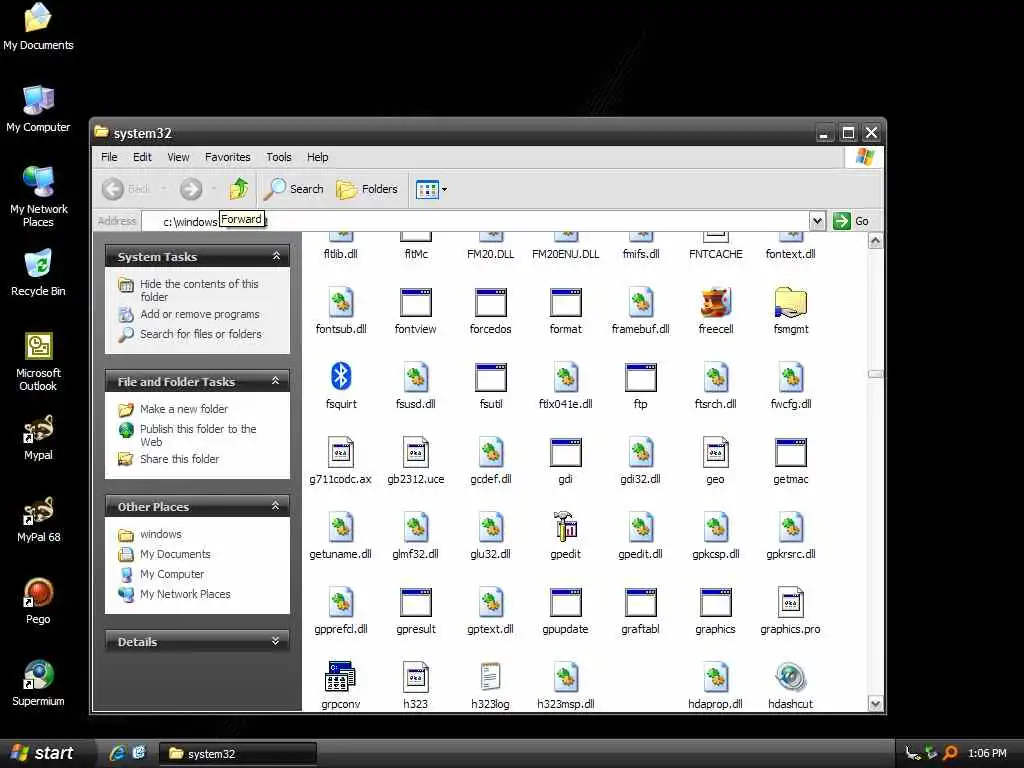Select the getmac application icon
1024x768 pixels.
[x=790, y=453]
